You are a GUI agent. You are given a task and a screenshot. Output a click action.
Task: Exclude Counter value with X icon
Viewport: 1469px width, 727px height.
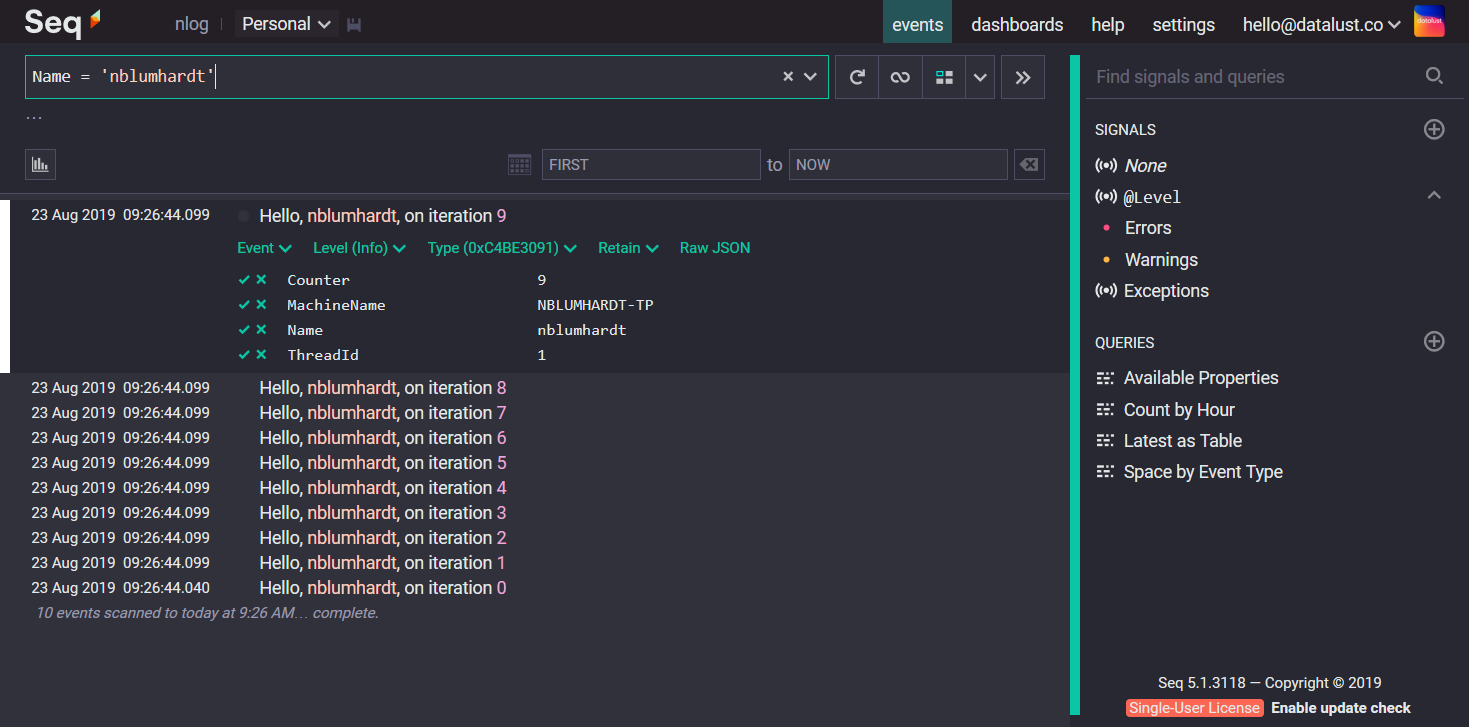(x=261, y=280)
